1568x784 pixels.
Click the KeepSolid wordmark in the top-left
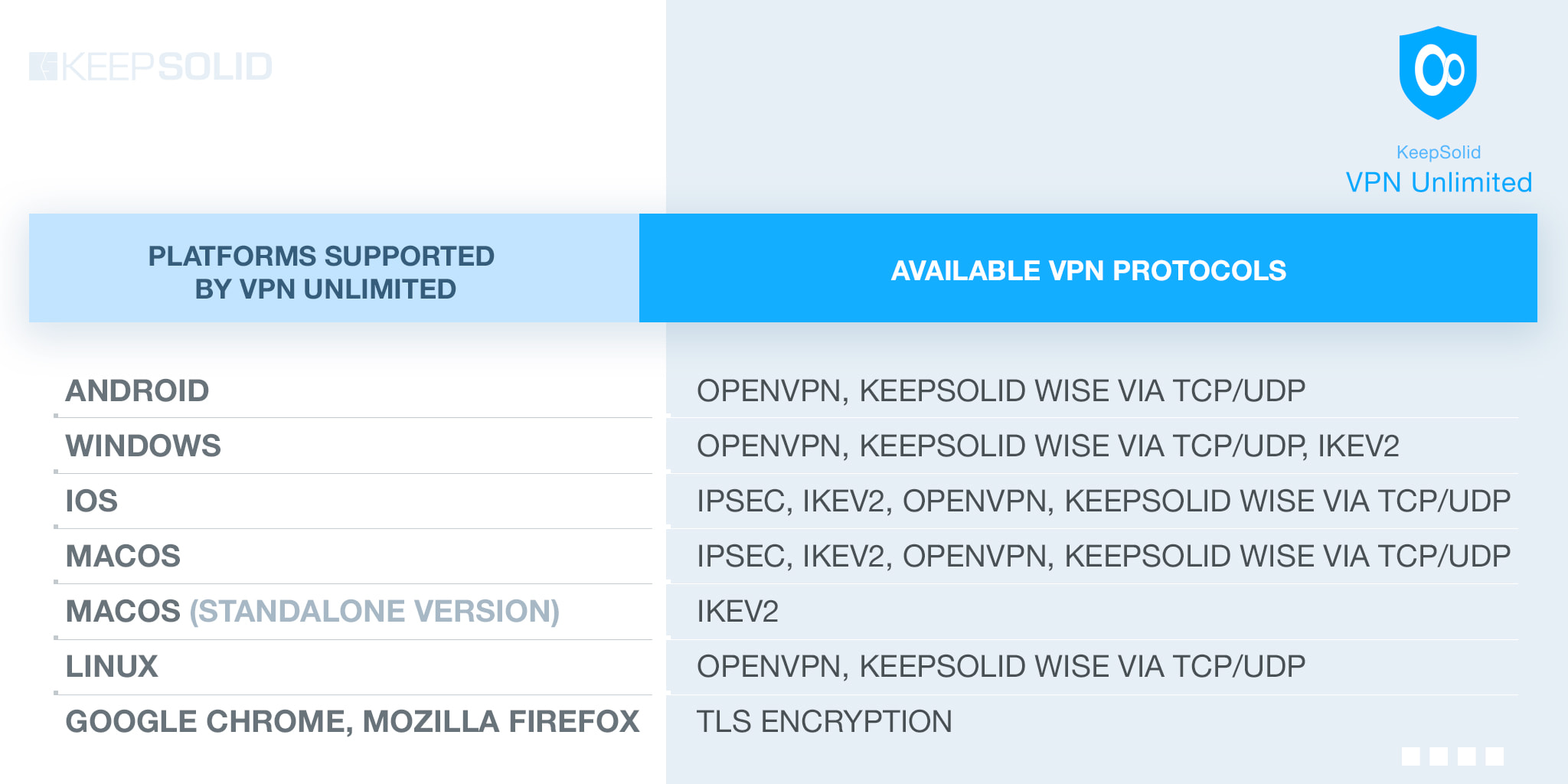tap(166, 67)
